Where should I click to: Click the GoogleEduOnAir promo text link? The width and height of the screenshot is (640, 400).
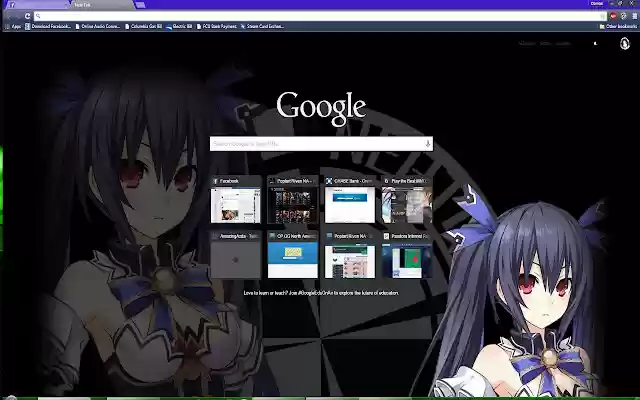click(321, 293)
